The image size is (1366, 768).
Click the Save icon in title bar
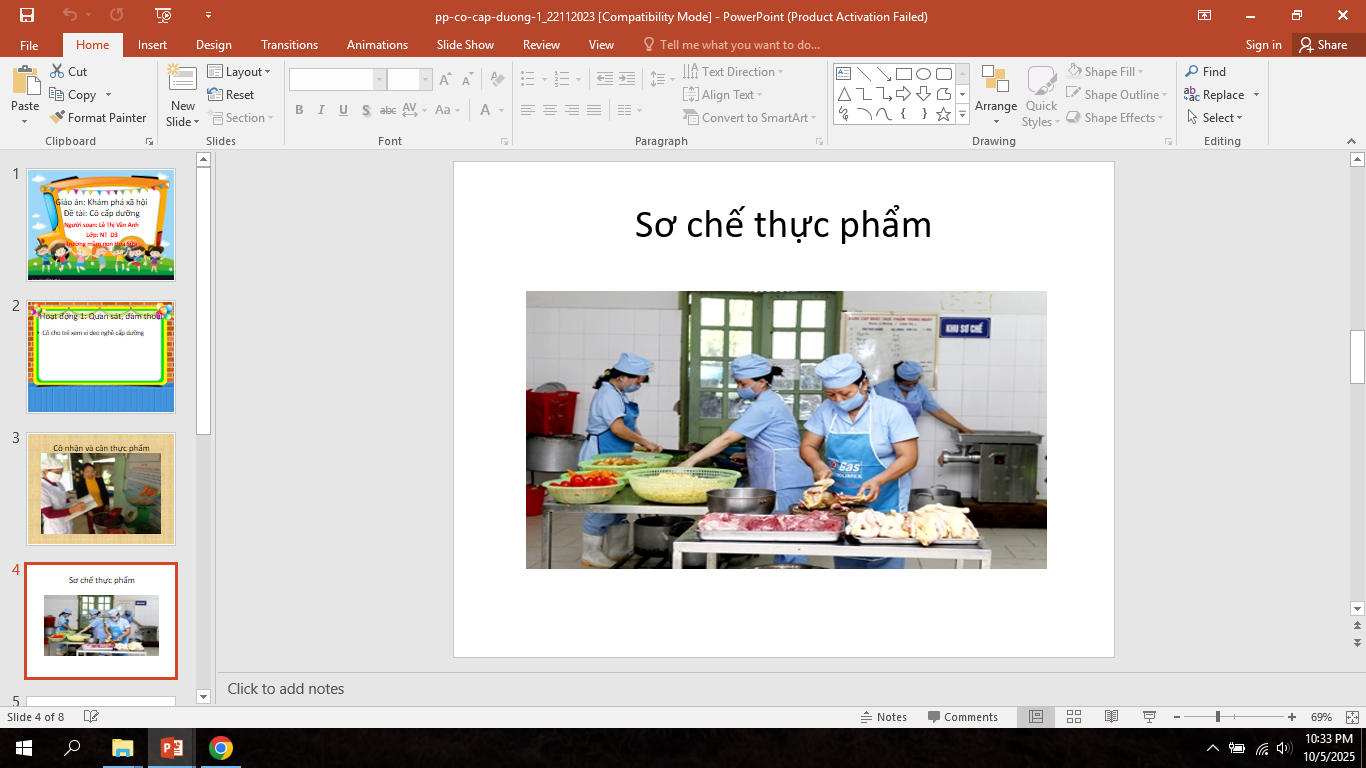27,15
